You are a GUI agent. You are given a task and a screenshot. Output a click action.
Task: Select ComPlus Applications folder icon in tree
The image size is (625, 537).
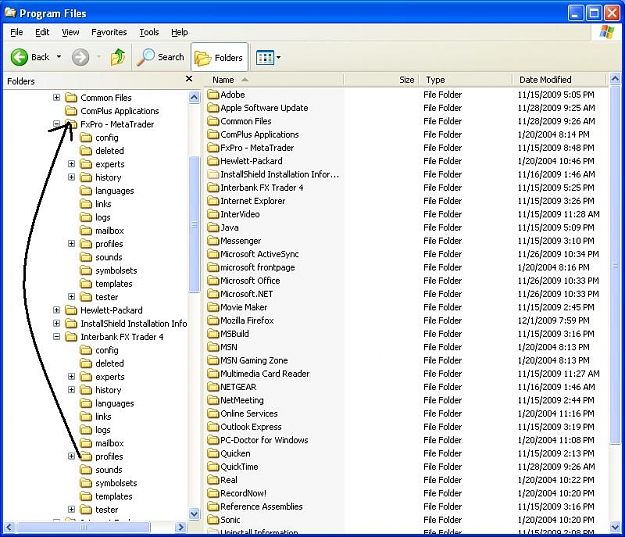point(71,111)
